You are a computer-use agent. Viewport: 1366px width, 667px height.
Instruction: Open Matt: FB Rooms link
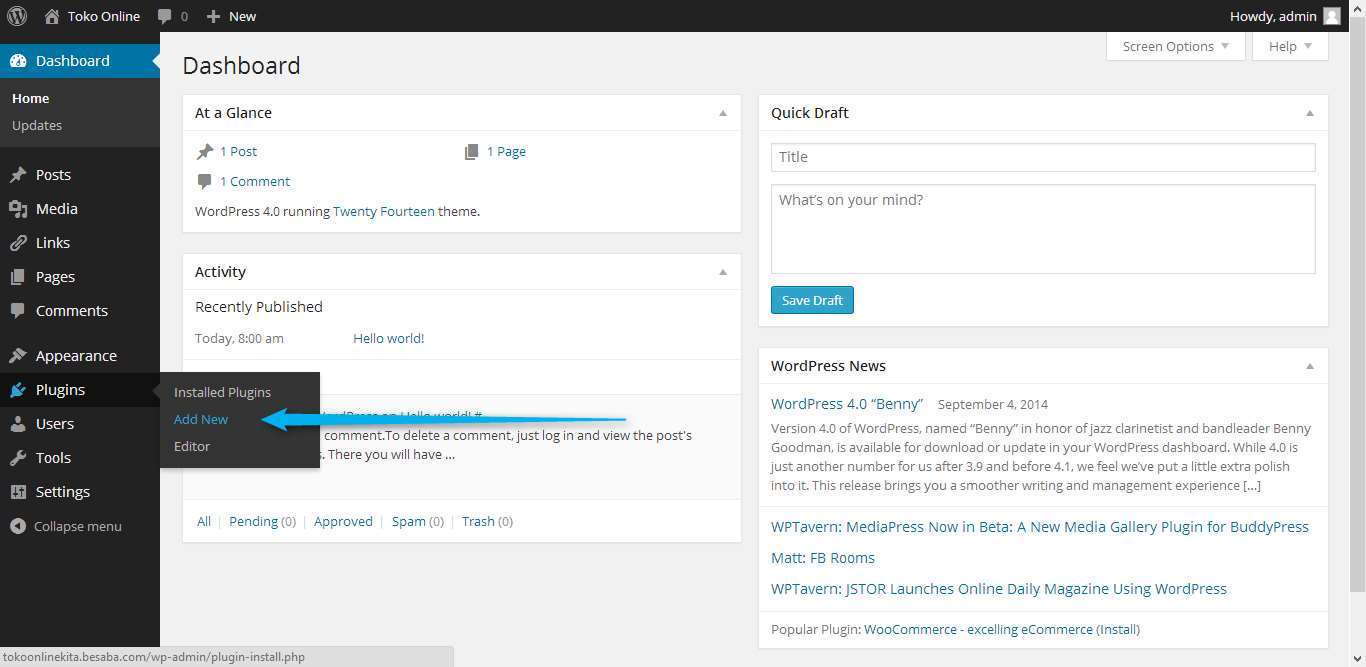823,558
